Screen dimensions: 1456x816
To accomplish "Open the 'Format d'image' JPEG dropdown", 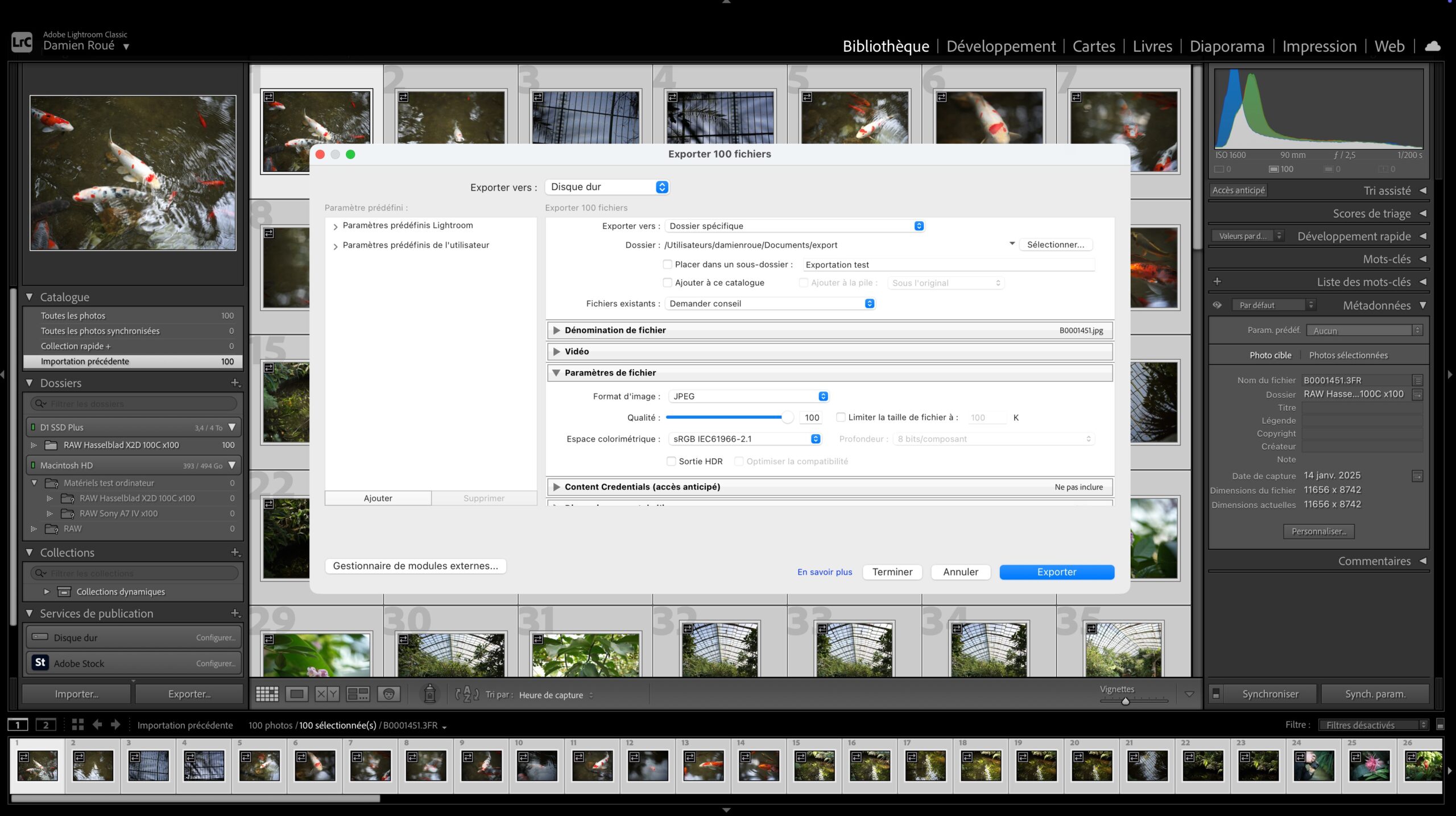I will pyautogui.click(x=748, y=396).
